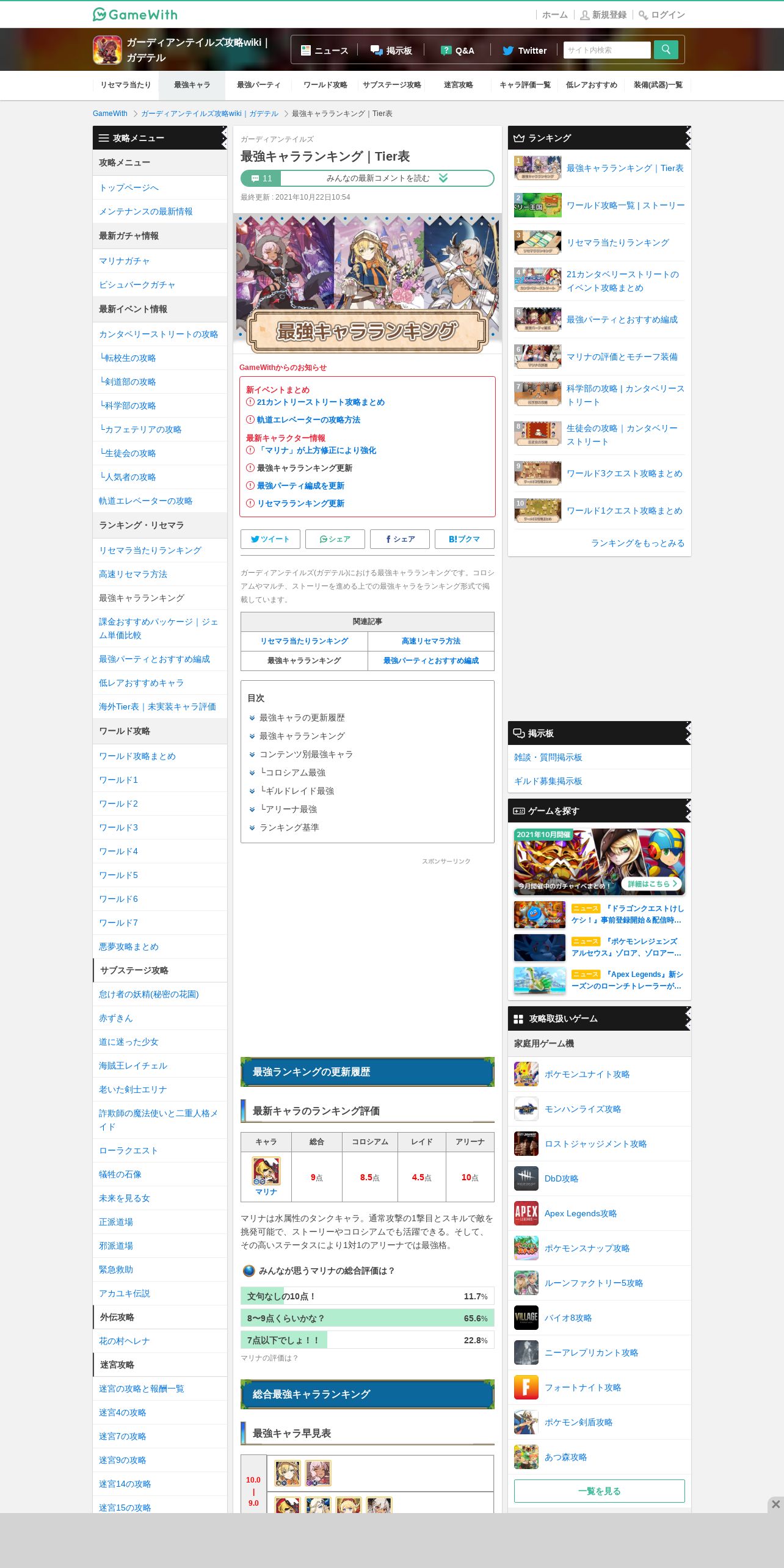Open the Apex Legends攻略 icon
Screen dimensions: 784x1568
click(526, 1213)
